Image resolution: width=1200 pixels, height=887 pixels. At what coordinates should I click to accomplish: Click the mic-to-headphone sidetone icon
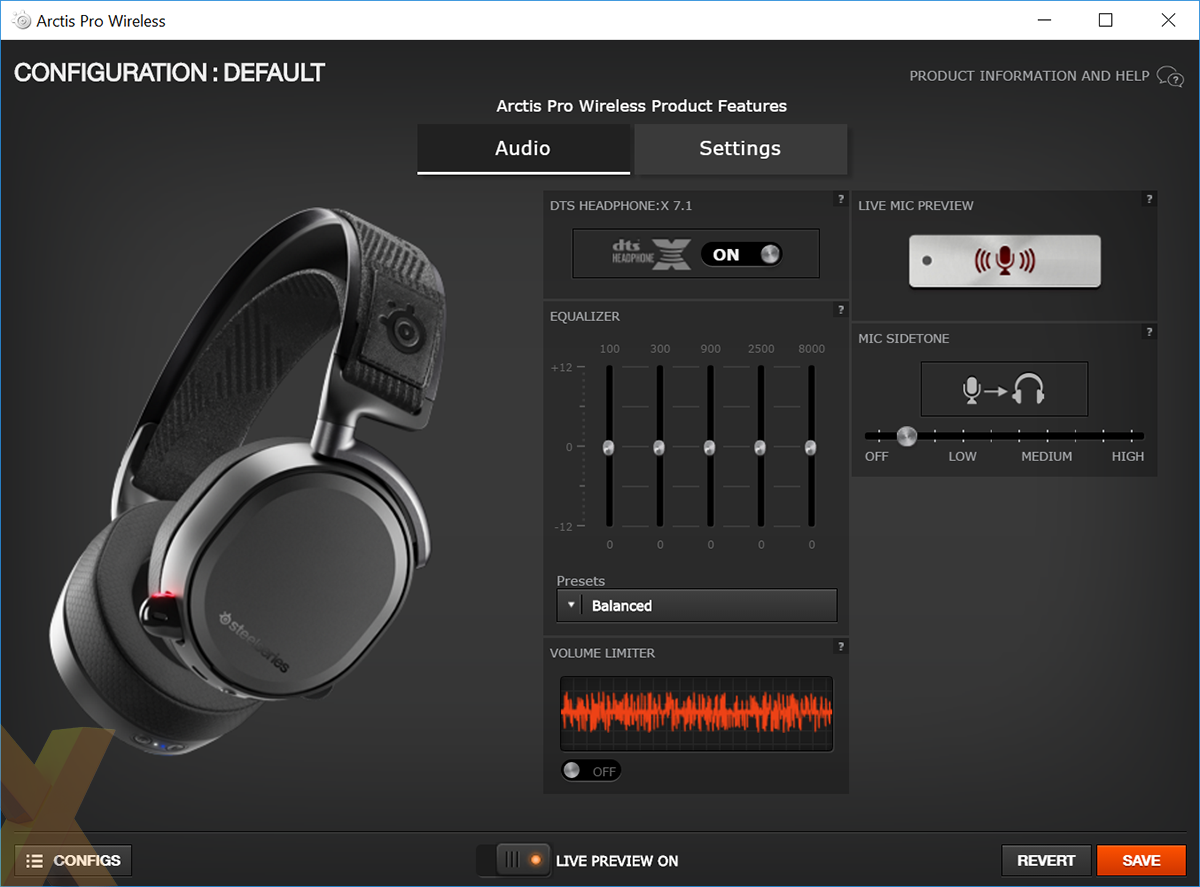(x=1004, y=389)
